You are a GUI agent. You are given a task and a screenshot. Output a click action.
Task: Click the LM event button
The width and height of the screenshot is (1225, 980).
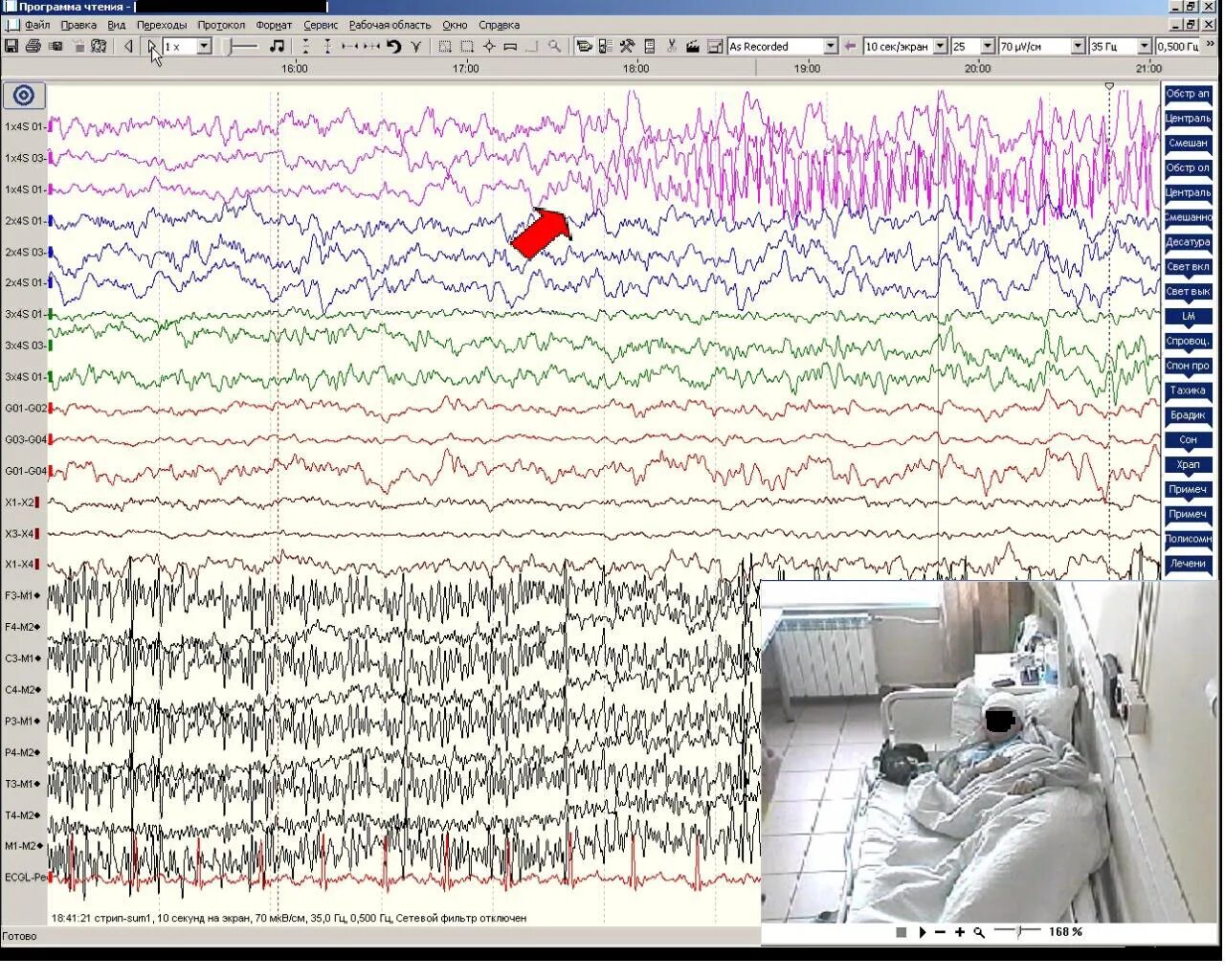click(x=1188, y=316)
